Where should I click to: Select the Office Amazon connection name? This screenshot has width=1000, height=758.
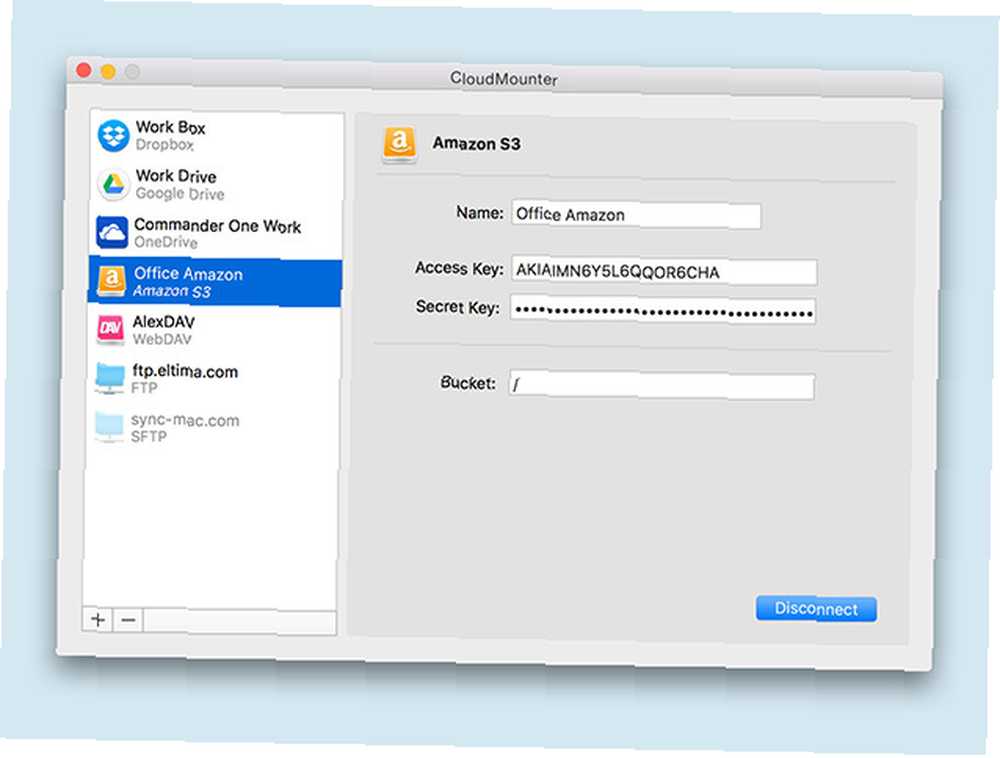tap(188, 273)
